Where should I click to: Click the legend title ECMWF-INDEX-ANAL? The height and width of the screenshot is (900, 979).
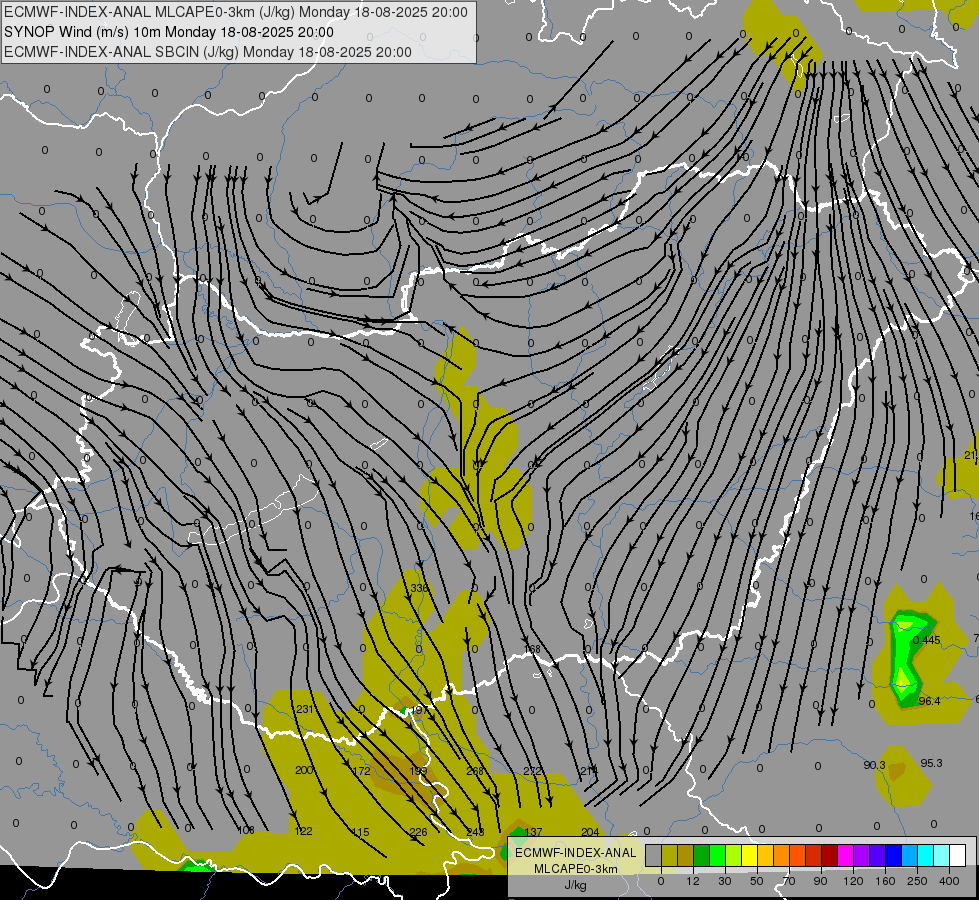click(x=576, y=853)
